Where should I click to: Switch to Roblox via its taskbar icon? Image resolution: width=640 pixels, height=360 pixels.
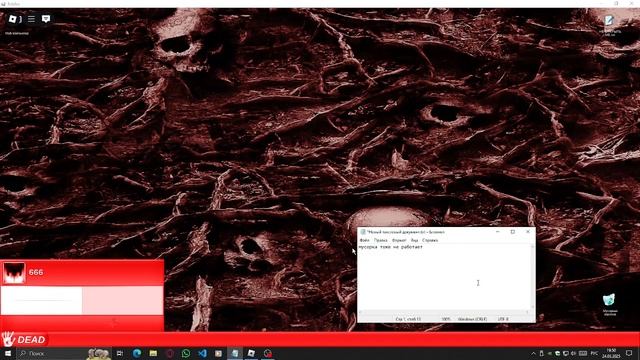(x=251, y=353)
